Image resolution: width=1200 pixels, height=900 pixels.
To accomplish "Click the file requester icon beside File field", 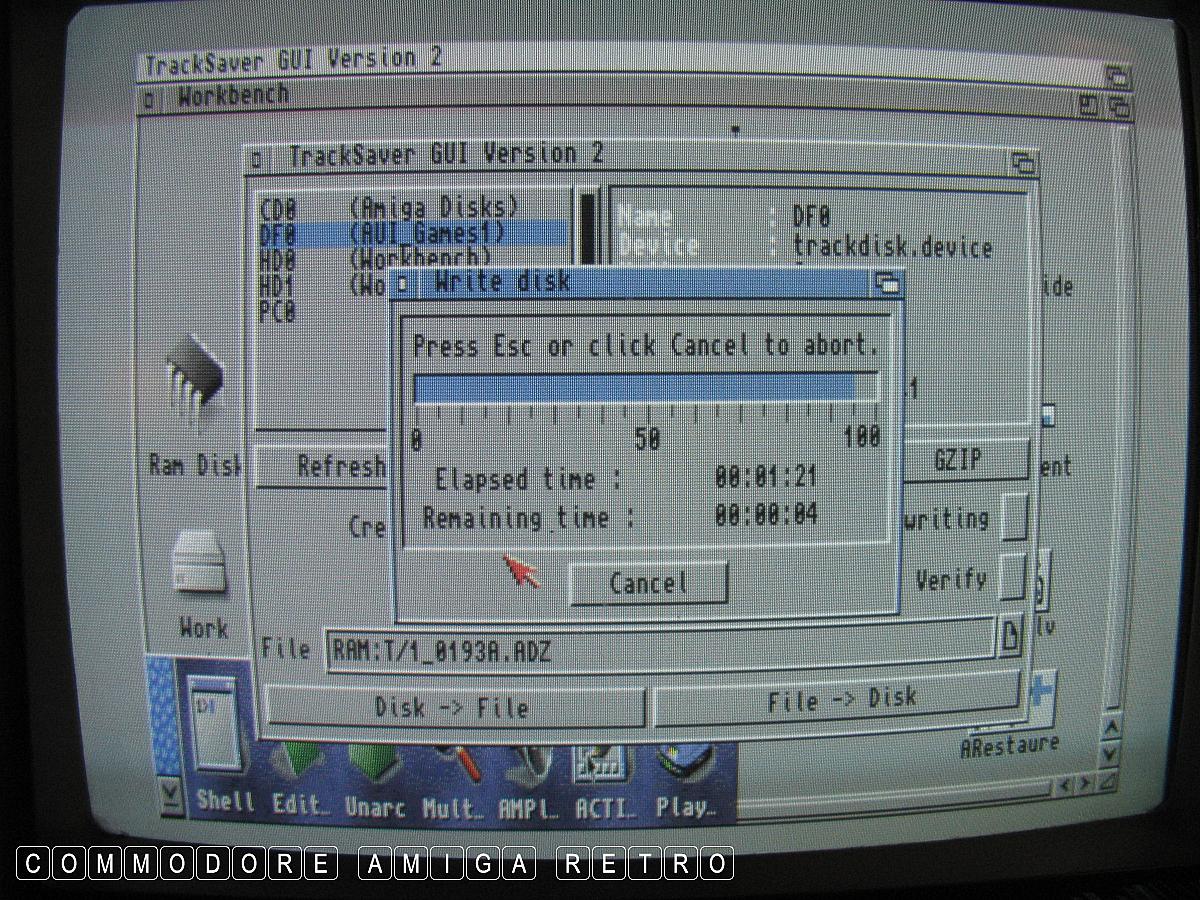I will coord(1010,636).
